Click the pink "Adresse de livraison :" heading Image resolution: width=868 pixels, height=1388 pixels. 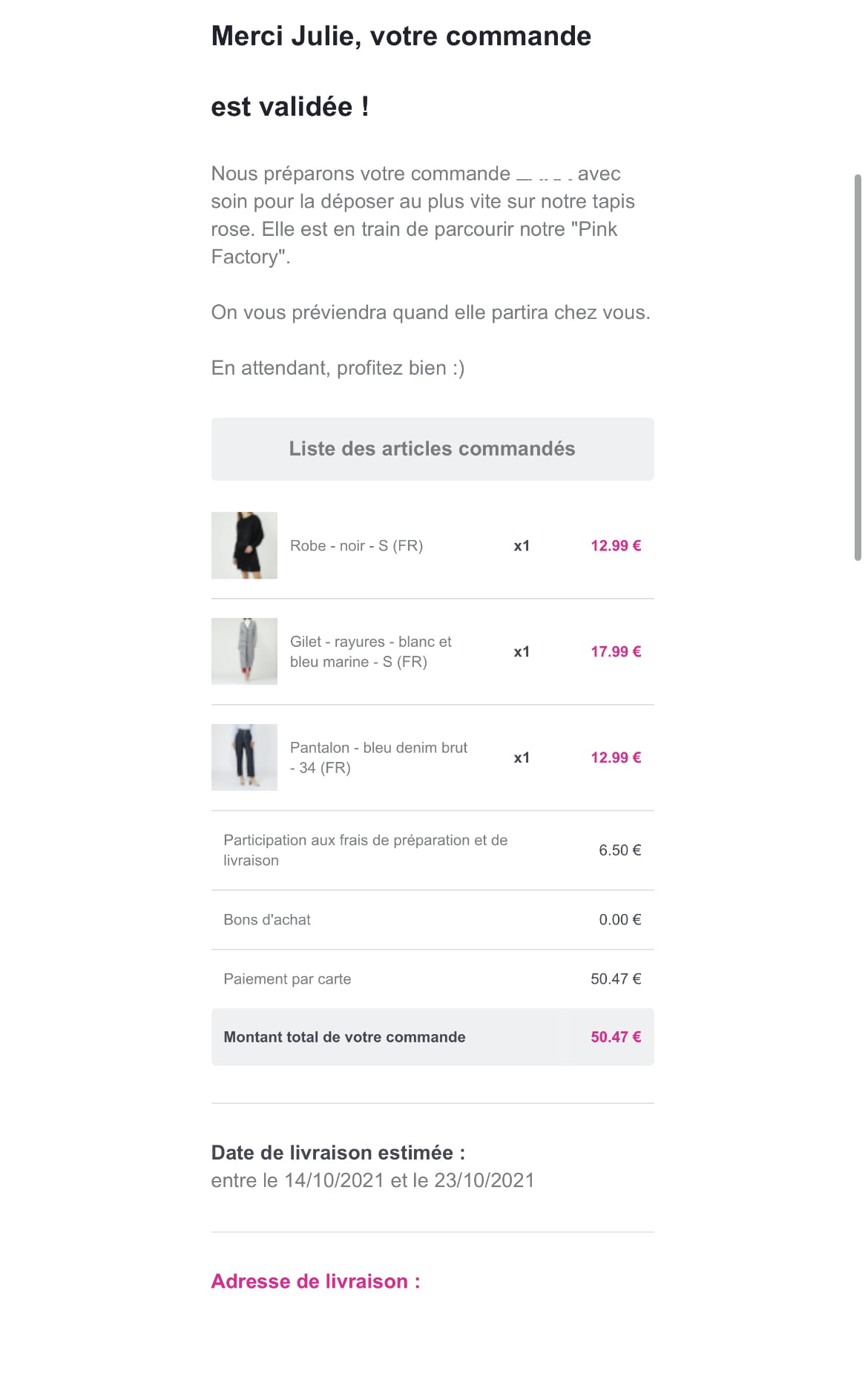[x=315, y=1281]
